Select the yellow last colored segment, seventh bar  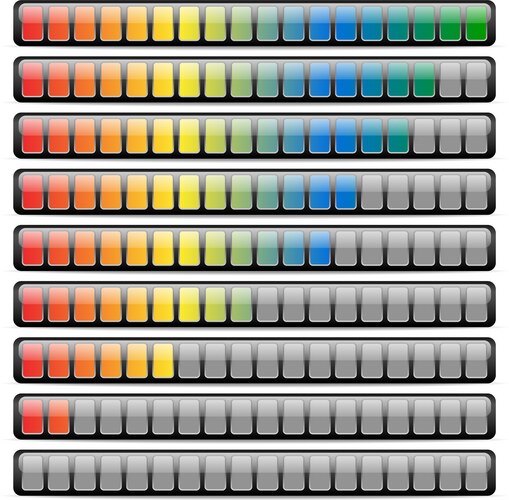point(163,361)
